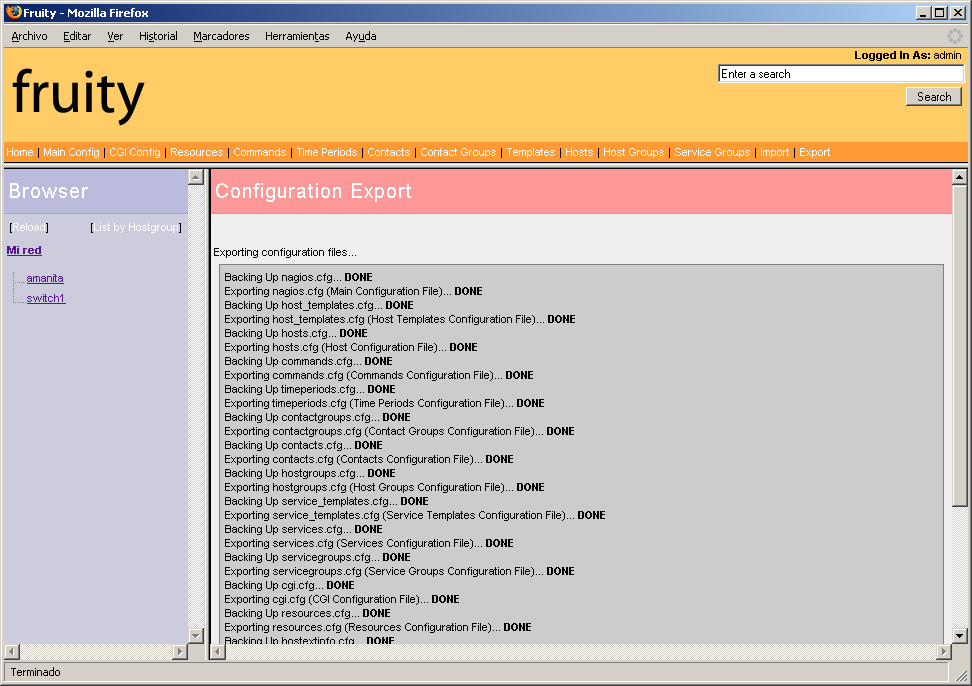
Task: Click the 'Backing Up nagios.cfg... DONE' line
Action: tap(298, 277)
